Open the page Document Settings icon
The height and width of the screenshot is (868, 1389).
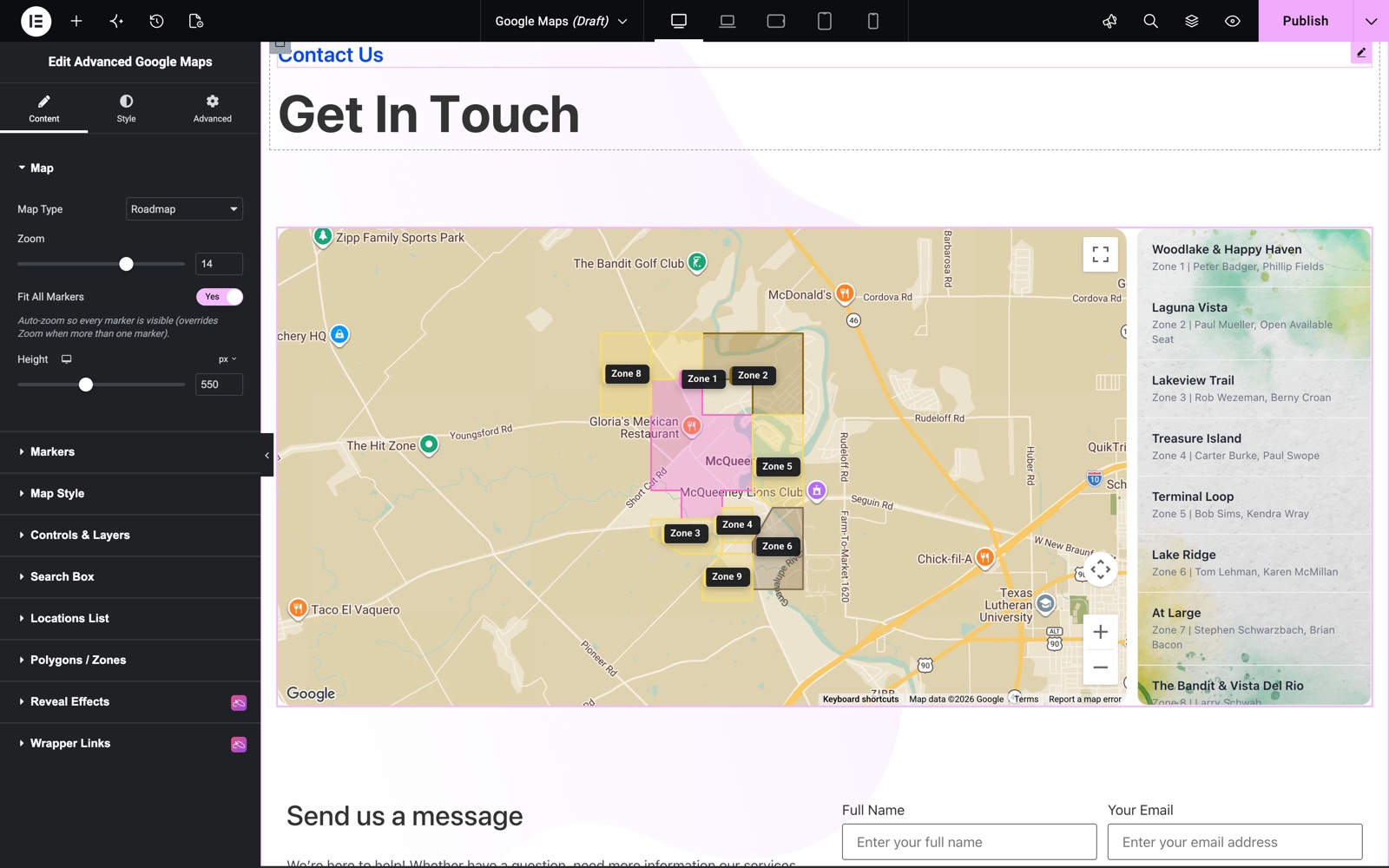pyautogui.click(x=196, y=21)
